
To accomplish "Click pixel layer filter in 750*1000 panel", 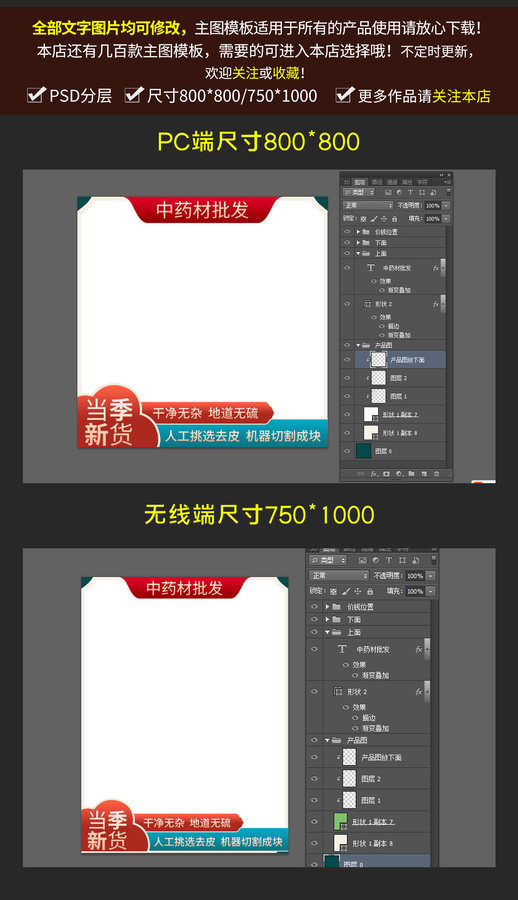I will (x=362, y=560).
